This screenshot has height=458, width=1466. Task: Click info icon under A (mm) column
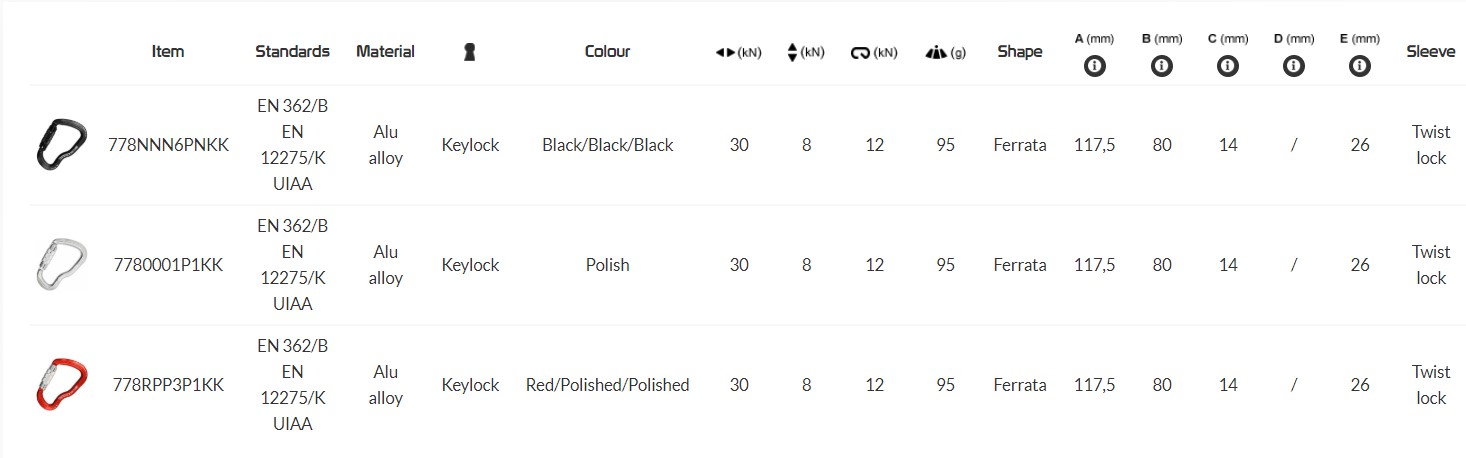(x=1094, y=67)
